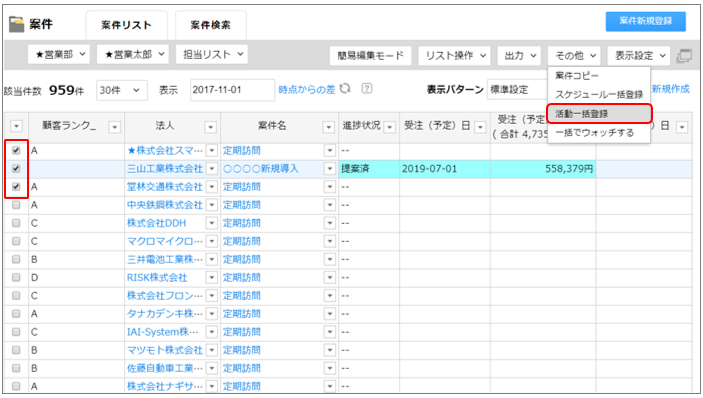Uncheck the 三山工業株式会社 row checkbox
Screen dimensions: 703x398
point(16,169)
